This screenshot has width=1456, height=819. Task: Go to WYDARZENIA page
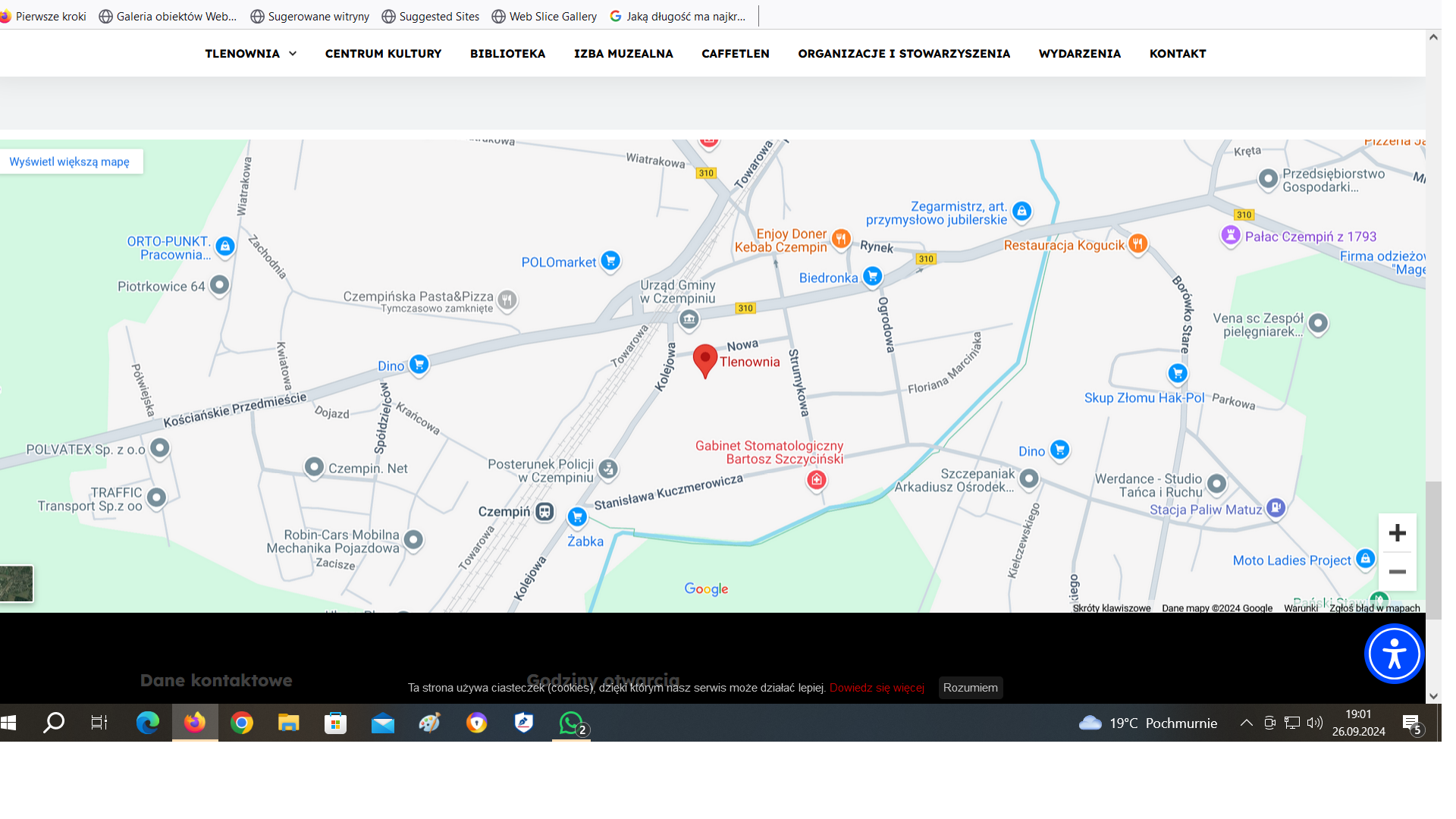[x=1079, y=53]
